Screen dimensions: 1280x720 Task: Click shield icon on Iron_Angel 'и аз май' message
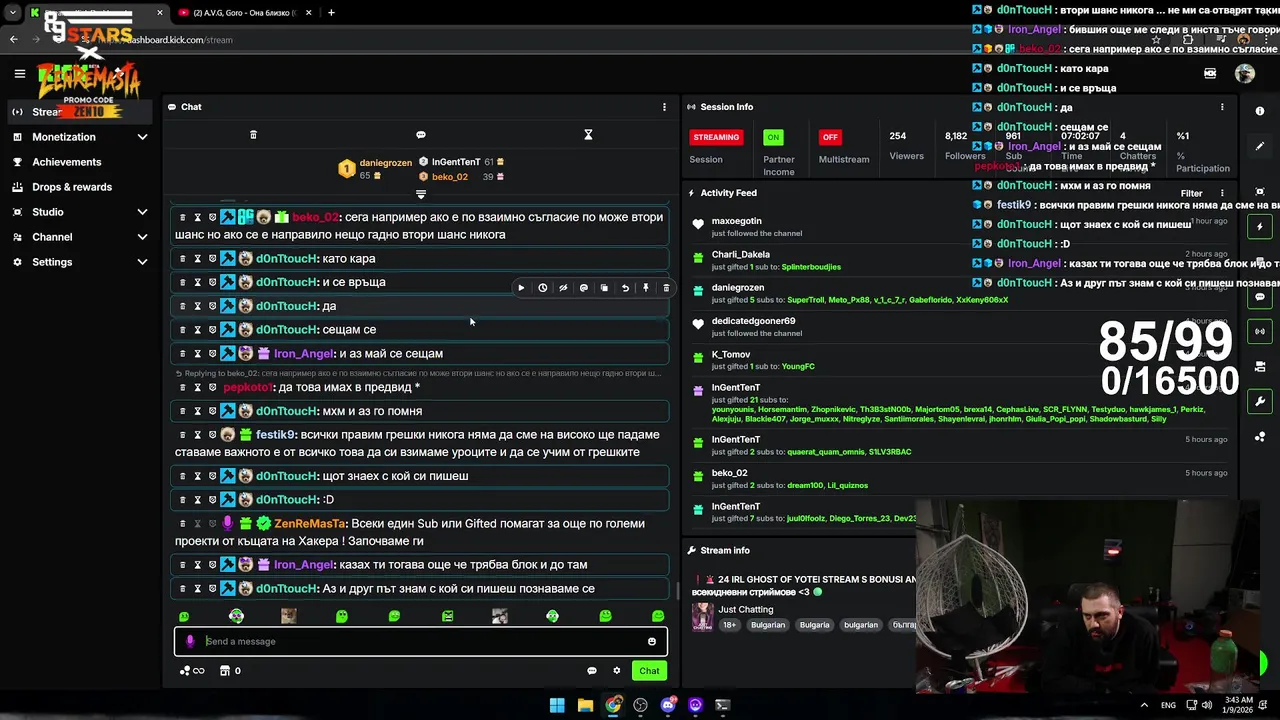(212, 353)
